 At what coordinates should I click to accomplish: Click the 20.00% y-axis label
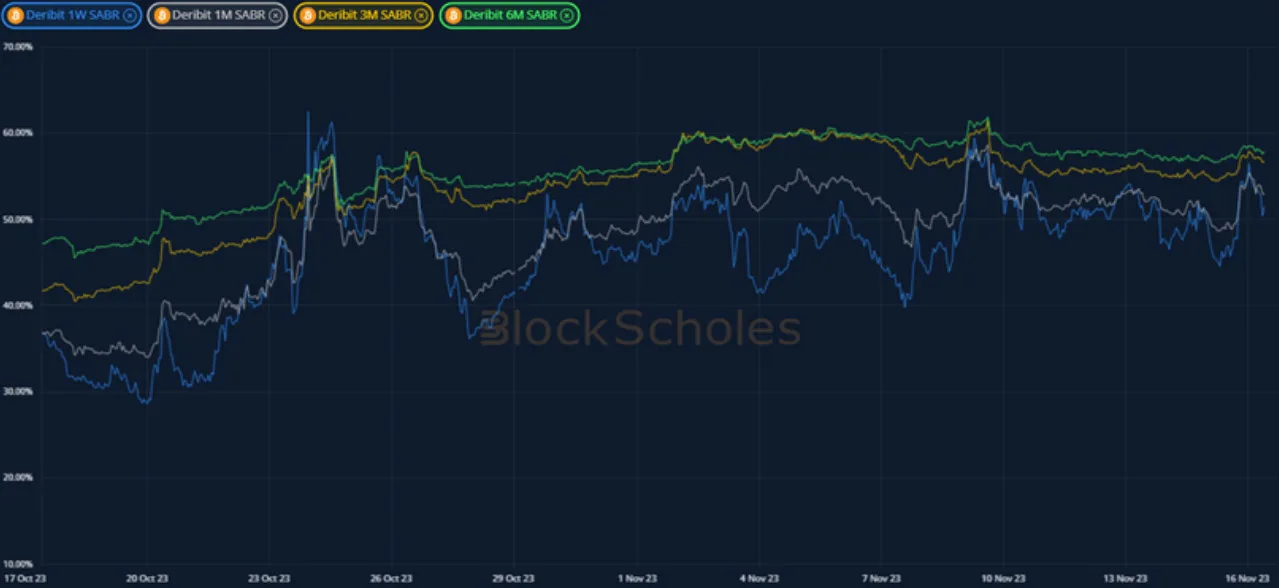18,477
